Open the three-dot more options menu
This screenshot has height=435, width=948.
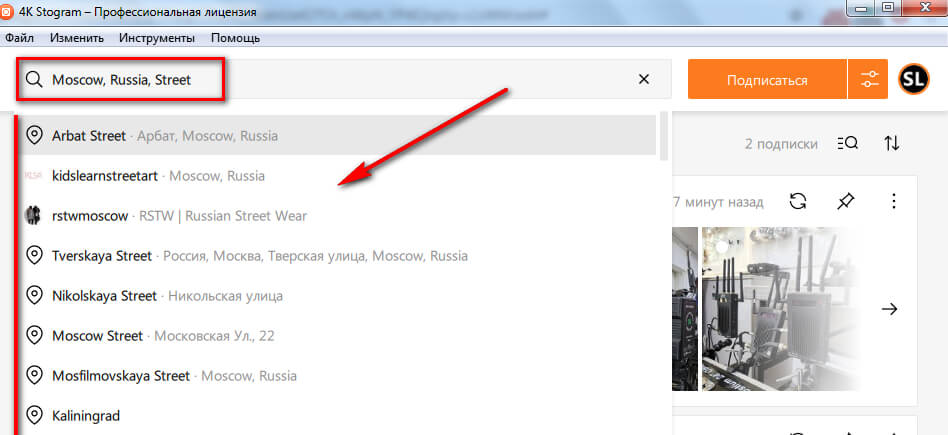point(894,201)
